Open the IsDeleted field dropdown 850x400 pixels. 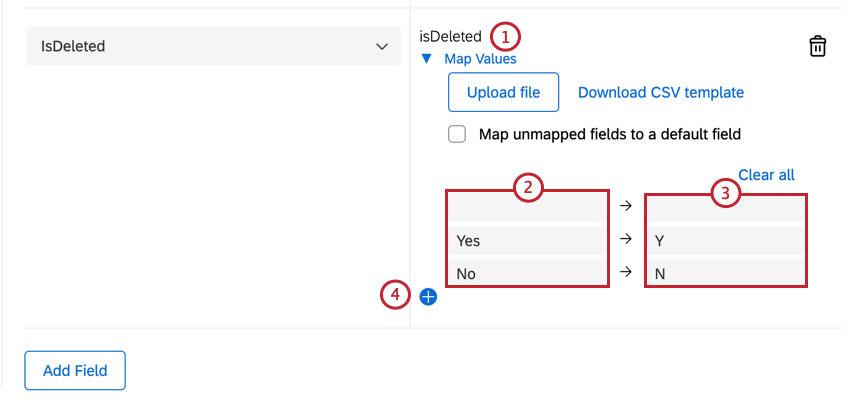(x=209, y=46)
